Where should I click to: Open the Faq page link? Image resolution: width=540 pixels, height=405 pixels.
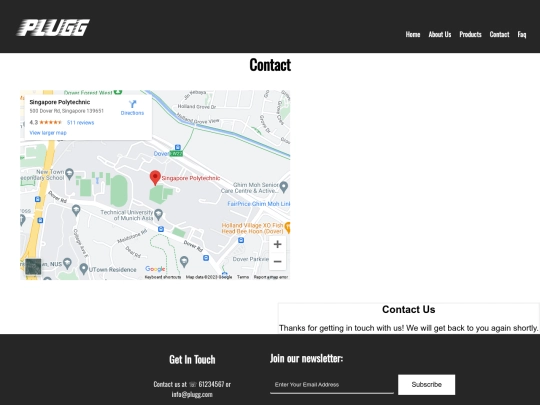(522, 34)
